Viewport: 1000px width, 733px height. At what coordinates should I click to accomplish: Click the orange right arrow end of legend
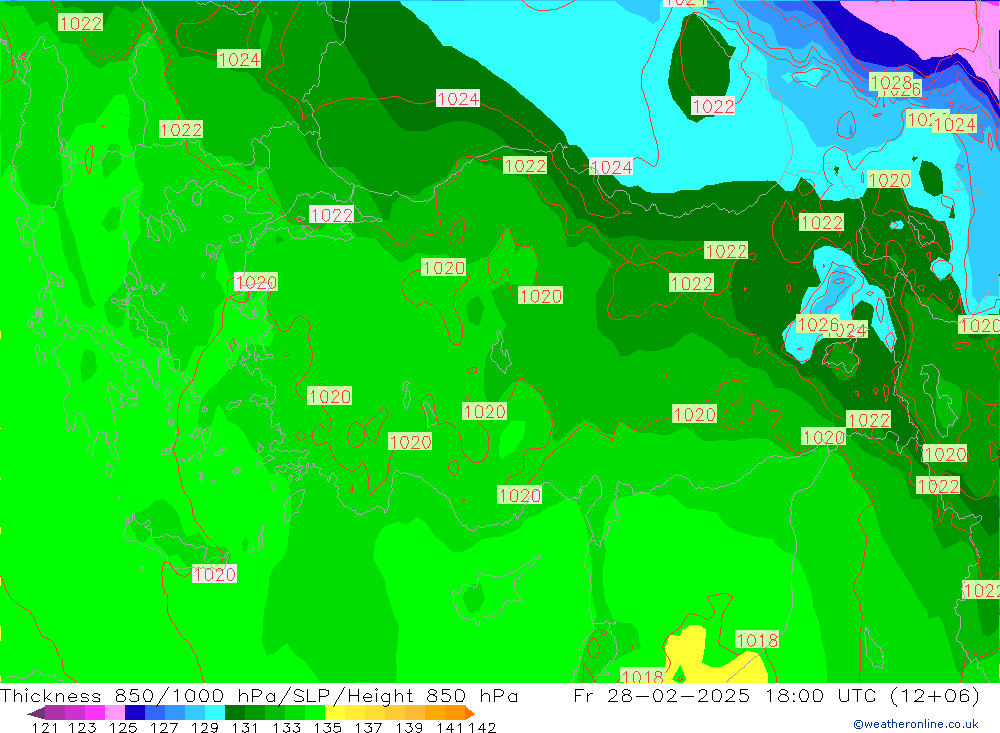pos(470,713)
